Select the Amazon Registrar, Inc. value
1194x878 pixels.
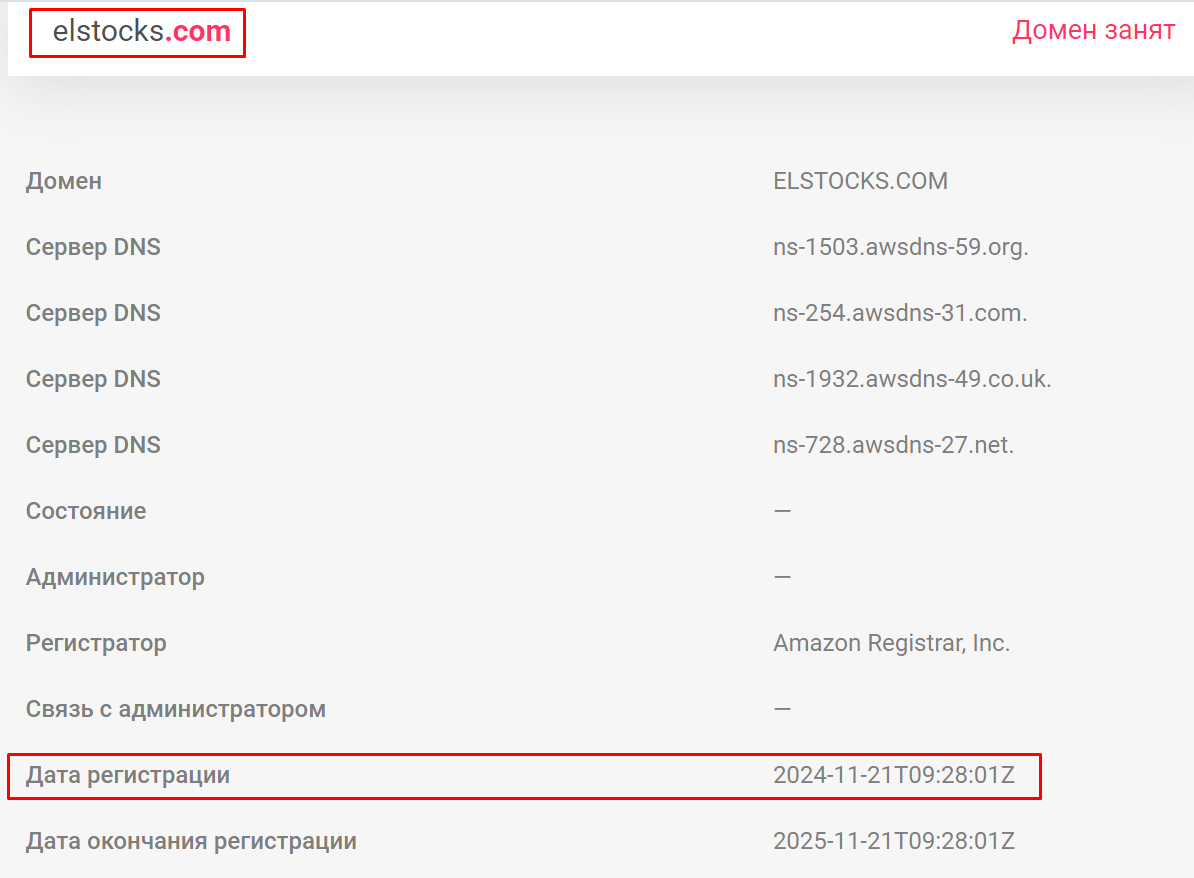(x=892, y=643)
